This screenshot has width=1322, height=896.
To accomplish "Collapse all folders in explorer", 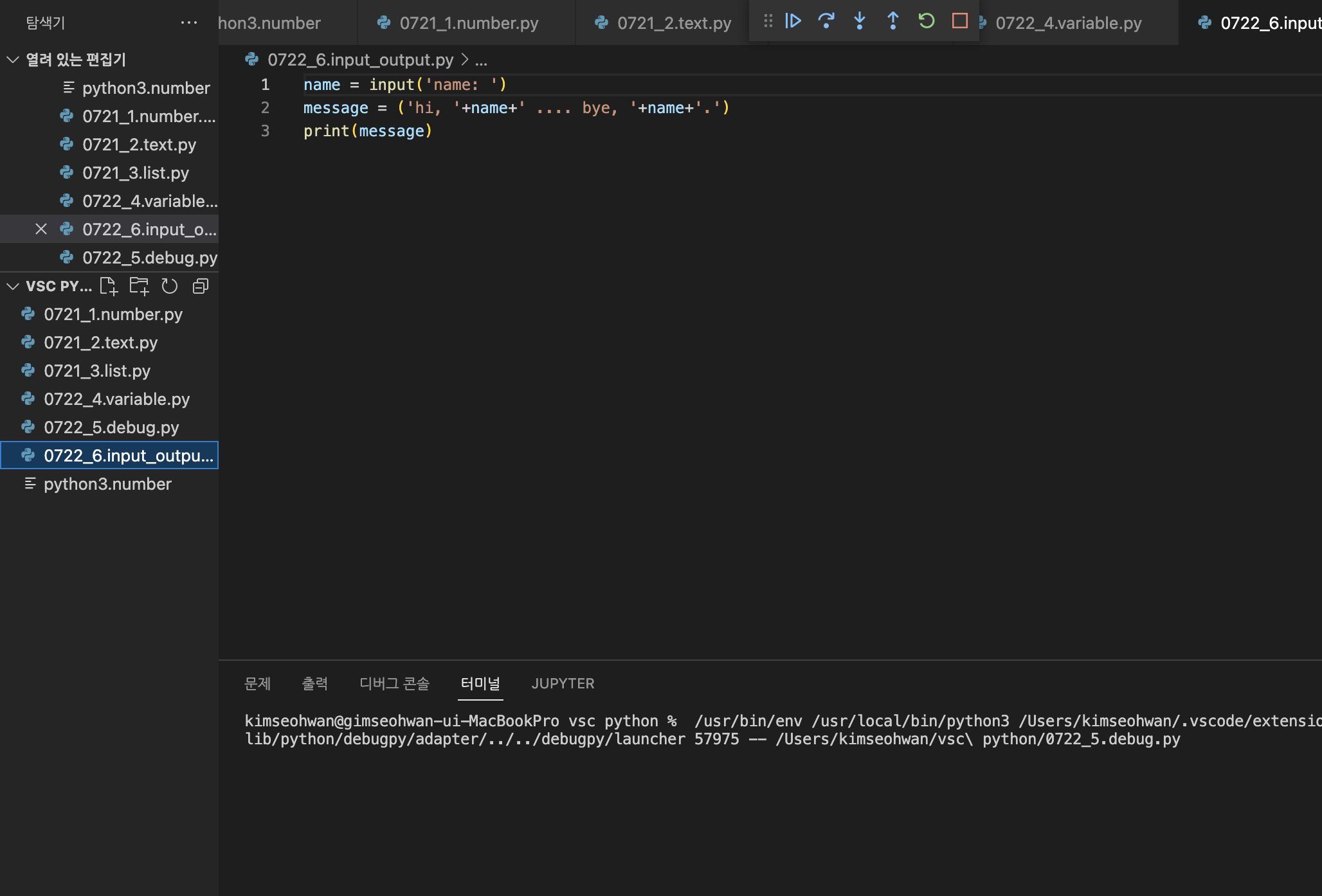I will 201,286.
